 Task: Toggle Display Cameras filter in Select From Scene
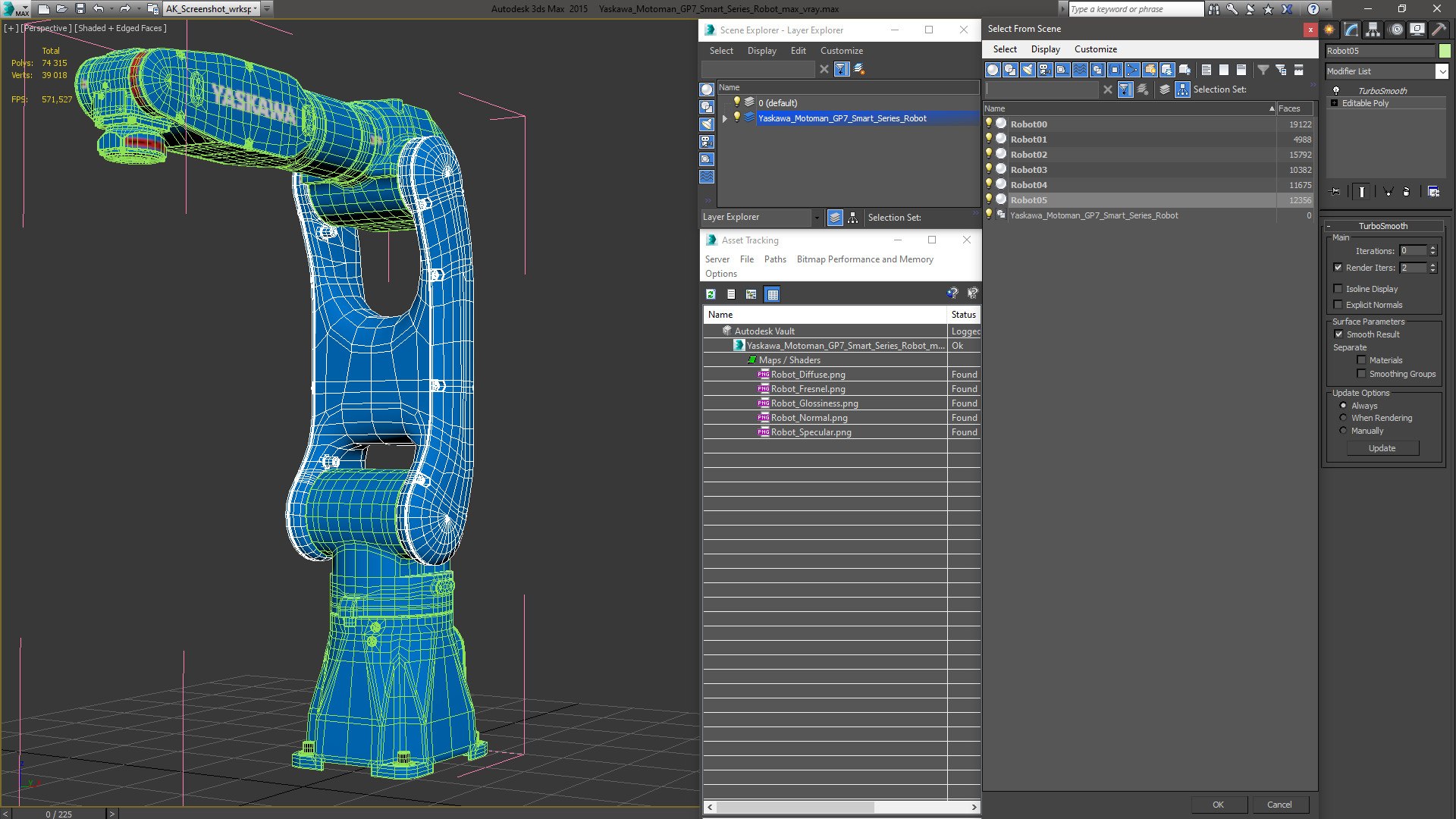1045,70
